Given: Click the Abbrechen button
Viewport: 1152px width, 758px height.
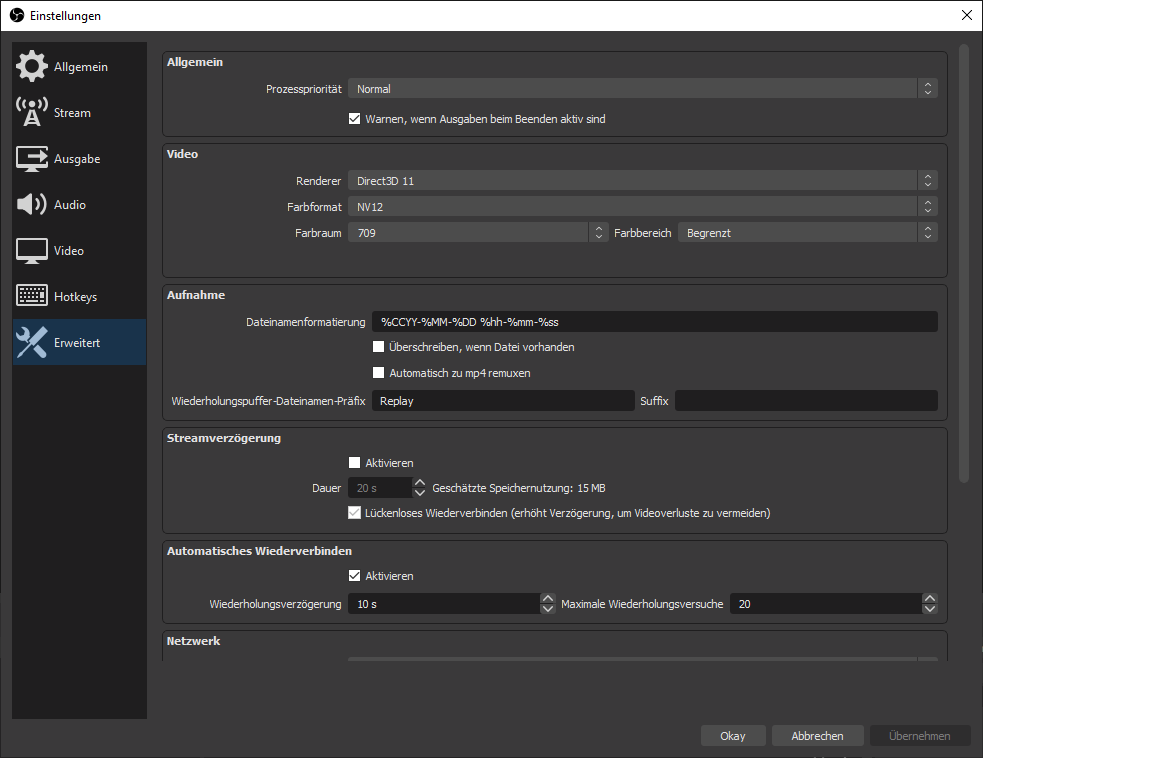Looking at the screenshot, I should tap(817, 735).
